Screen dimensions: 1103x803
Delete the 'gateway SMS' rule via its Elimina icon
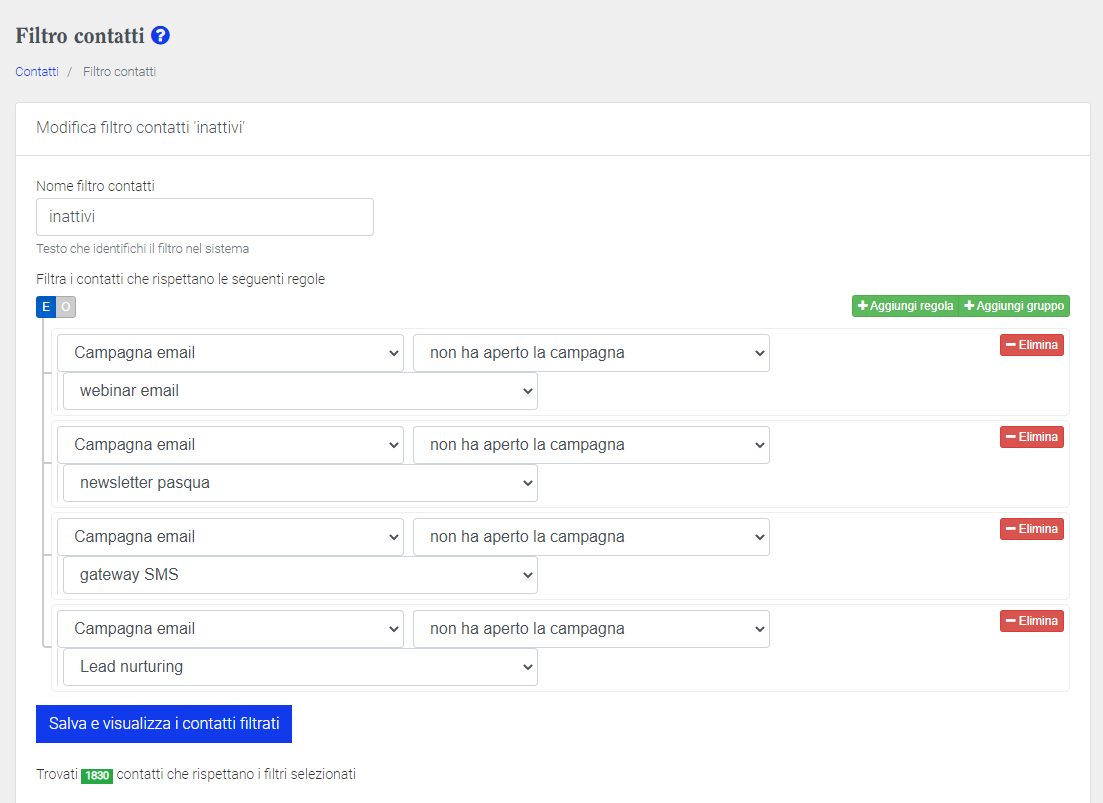[x=1011, y=528]
